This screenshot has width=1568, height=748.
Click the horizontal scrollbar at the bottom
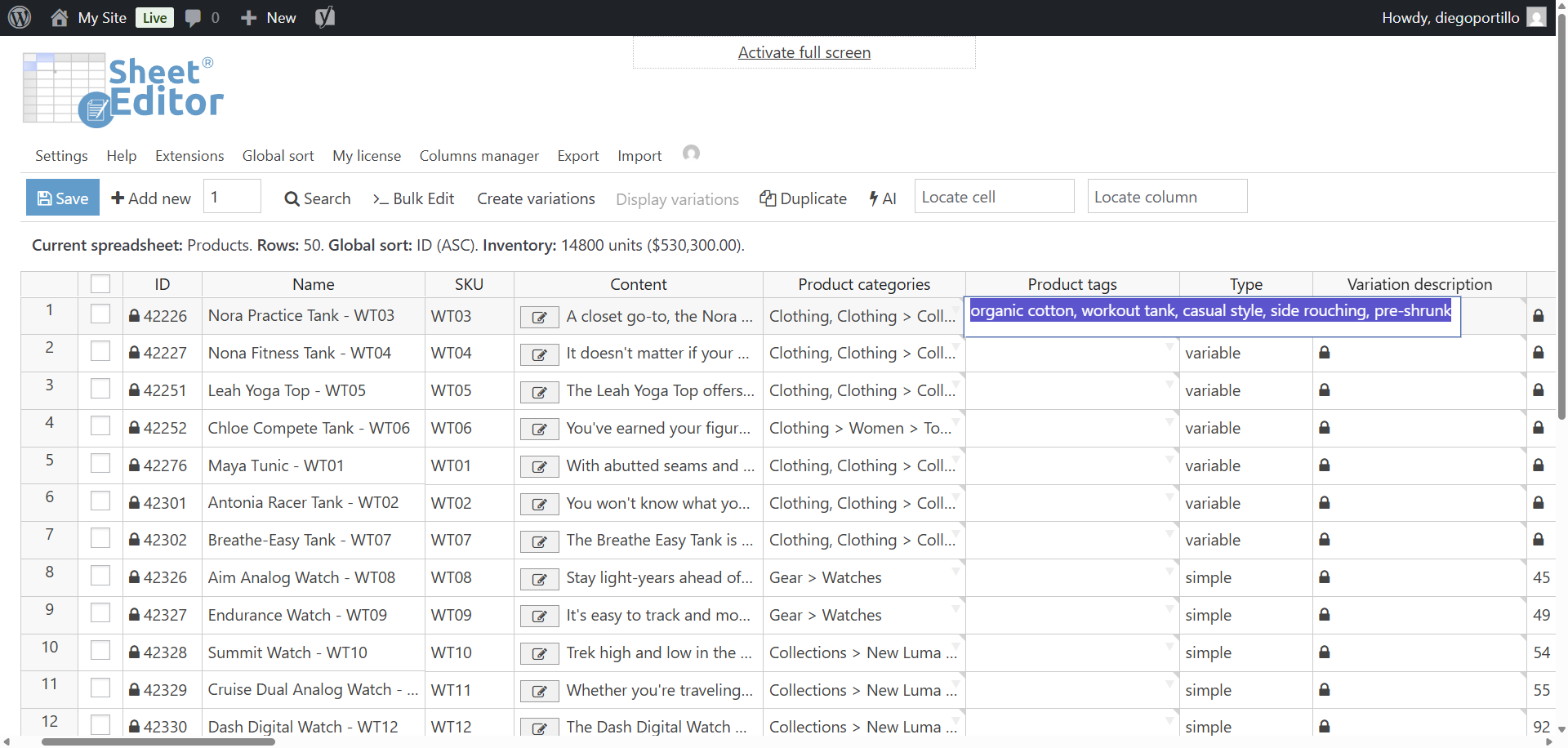point(158,741)
